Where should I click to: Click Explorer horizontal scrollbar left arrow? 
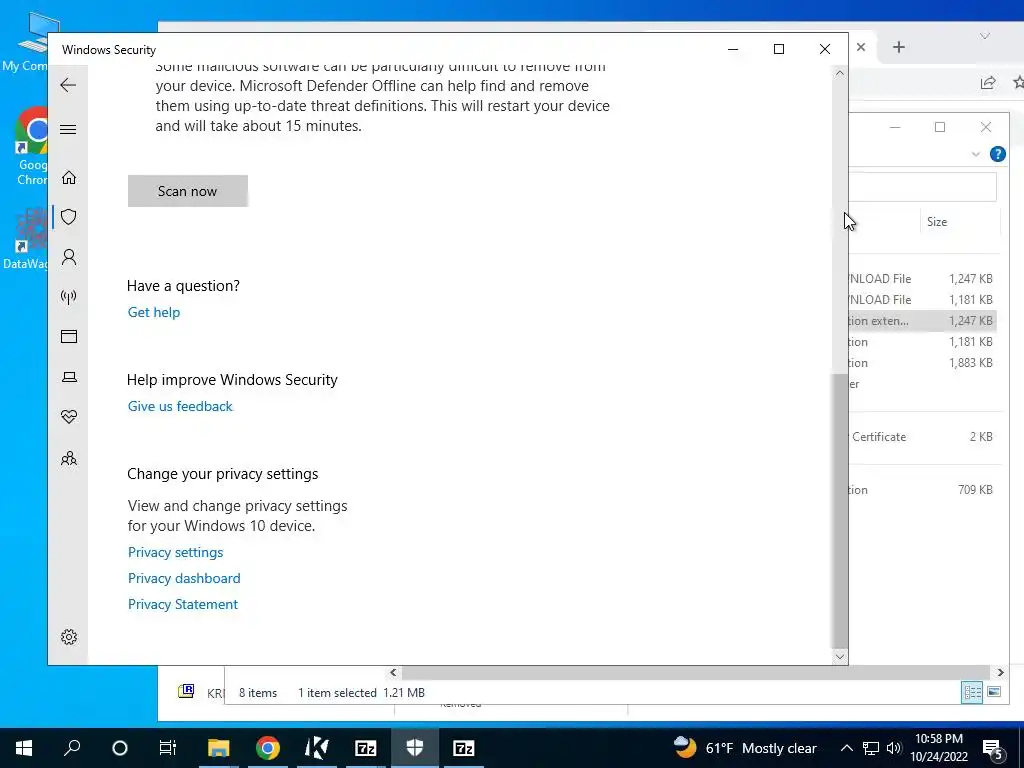393,672
